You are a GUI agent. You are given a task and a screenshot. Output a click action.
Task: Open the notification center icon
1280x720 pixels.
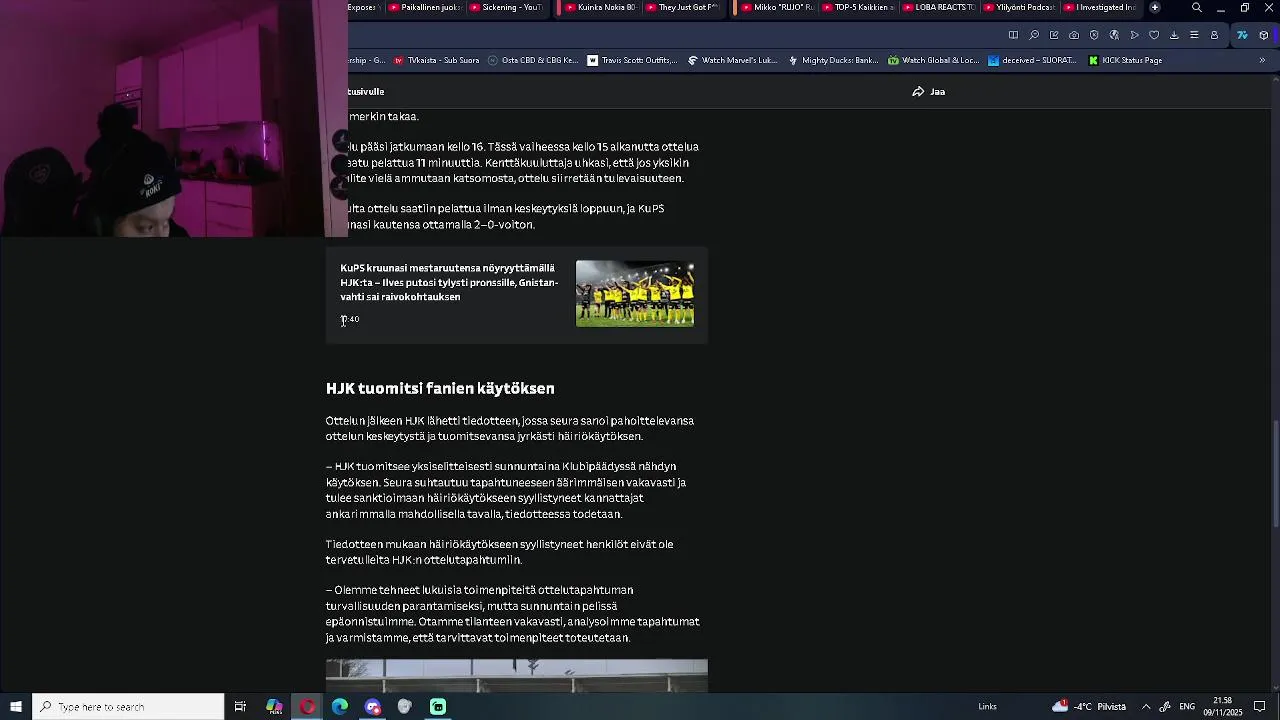tap(1260, 707)
